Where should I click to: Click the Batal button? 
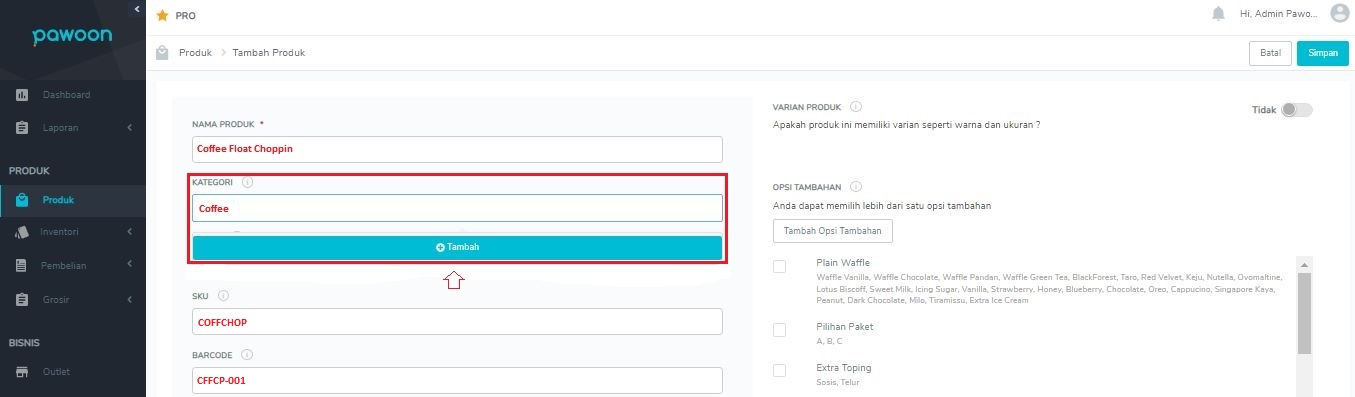[1270, 53]
